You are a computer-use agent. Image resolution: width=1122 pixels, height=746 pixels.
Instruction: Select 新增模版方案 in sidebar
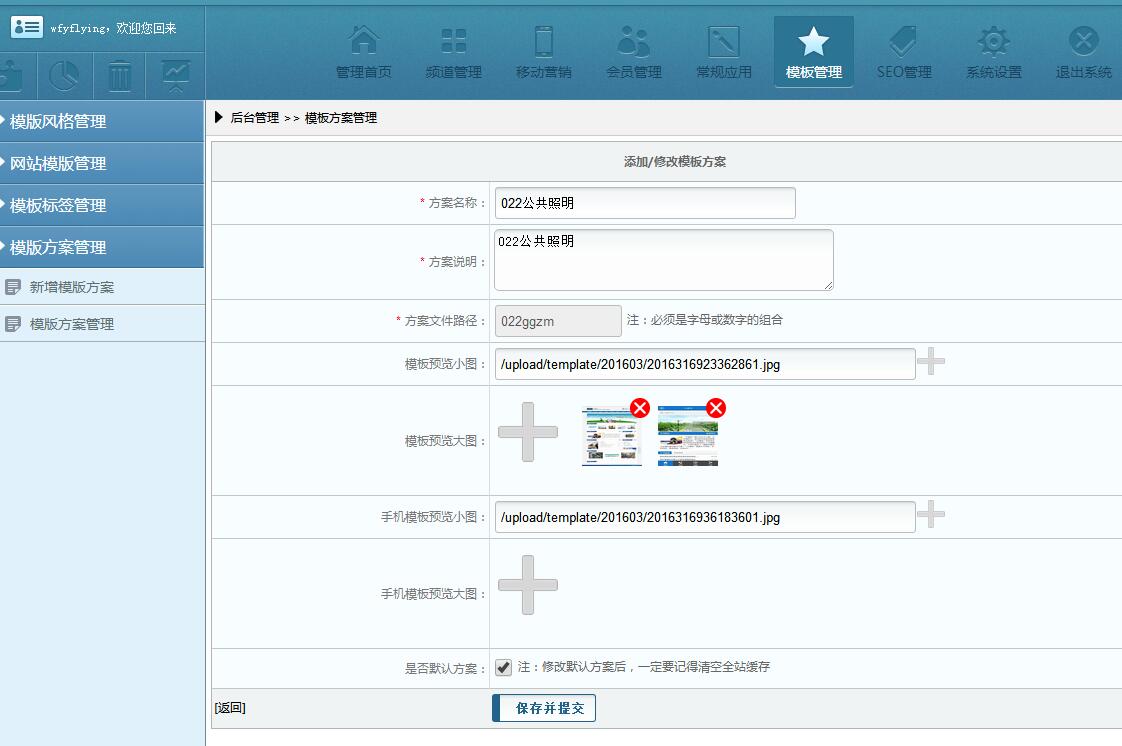[x=72, y=287]
